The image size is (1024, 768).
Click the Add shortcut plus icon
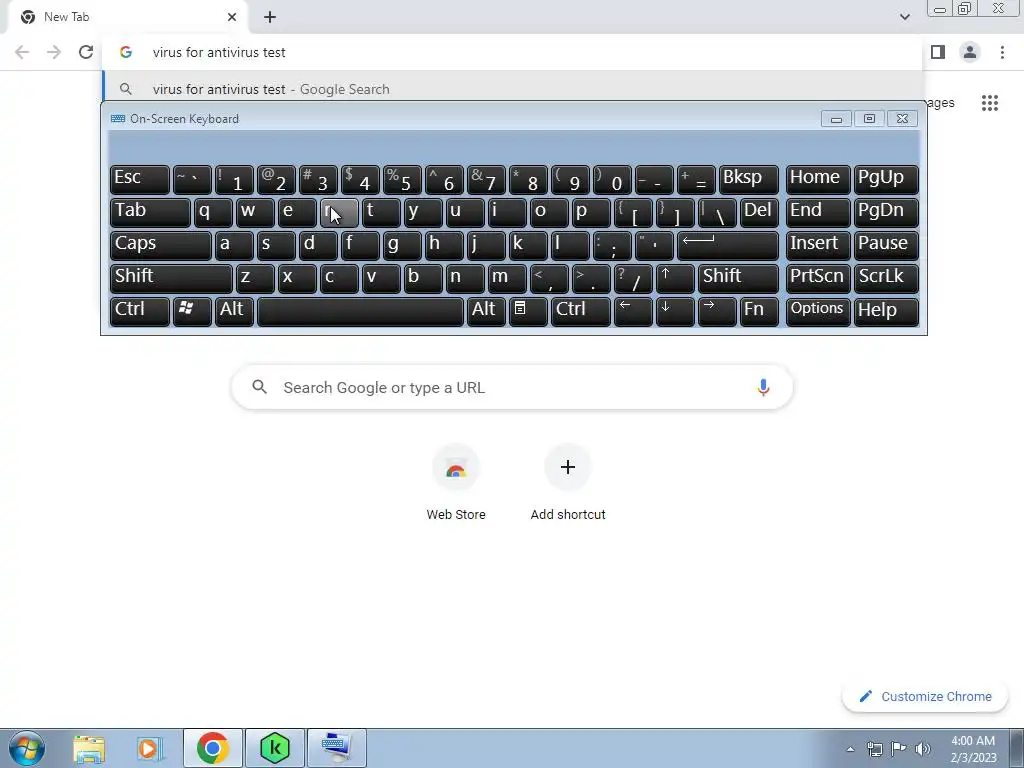click(568, 467)
